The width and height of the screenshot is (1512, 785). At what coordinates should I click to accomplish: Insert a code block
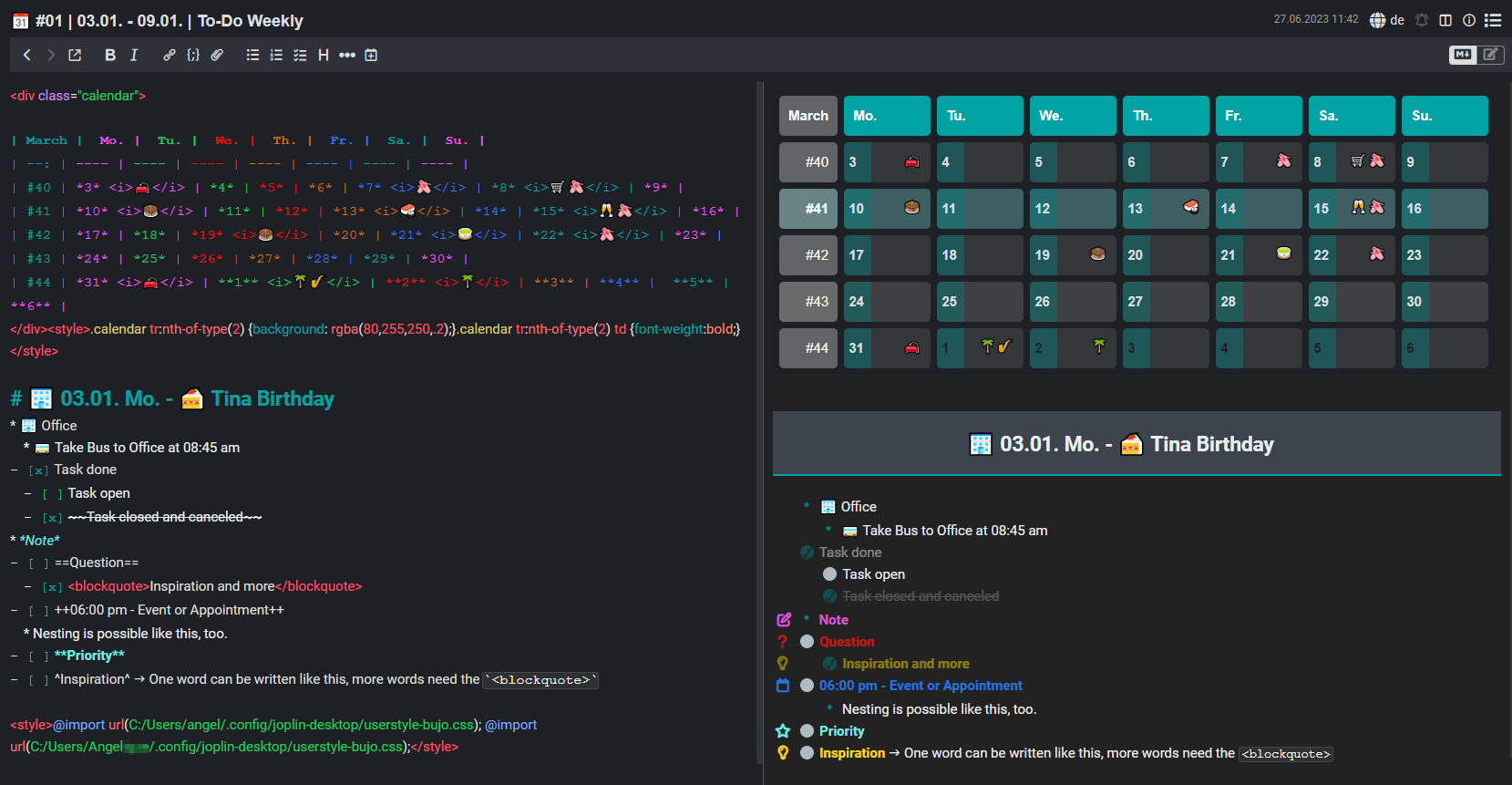tap(193, 55)
